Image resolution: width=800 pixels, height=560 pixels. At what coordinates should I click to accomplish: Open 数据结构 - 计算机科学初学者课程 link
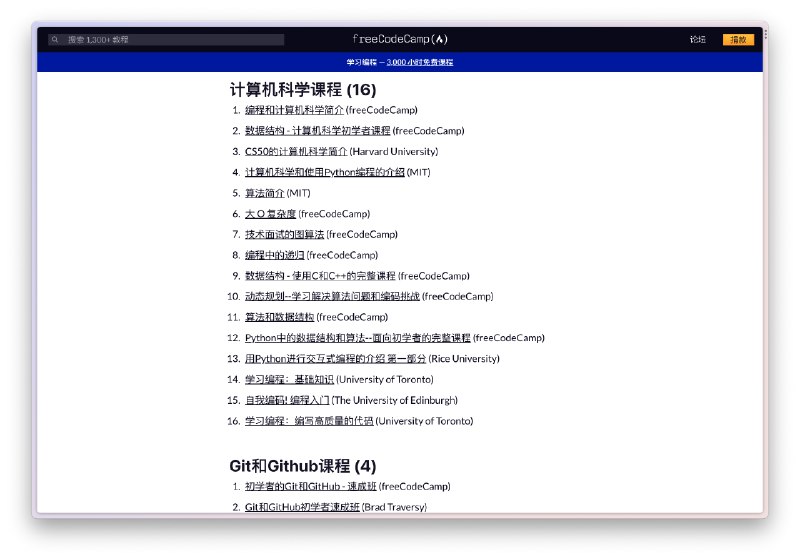317,131
